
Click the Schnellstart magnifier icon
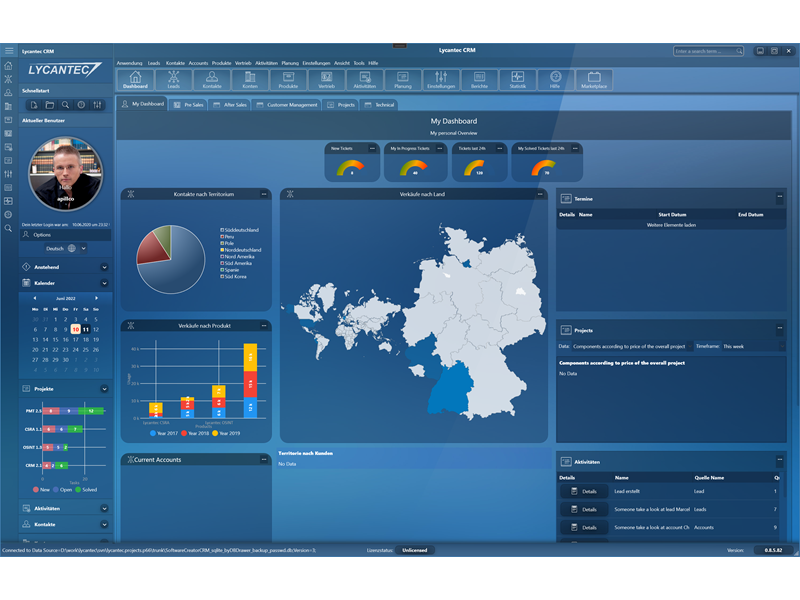(65, 105)
